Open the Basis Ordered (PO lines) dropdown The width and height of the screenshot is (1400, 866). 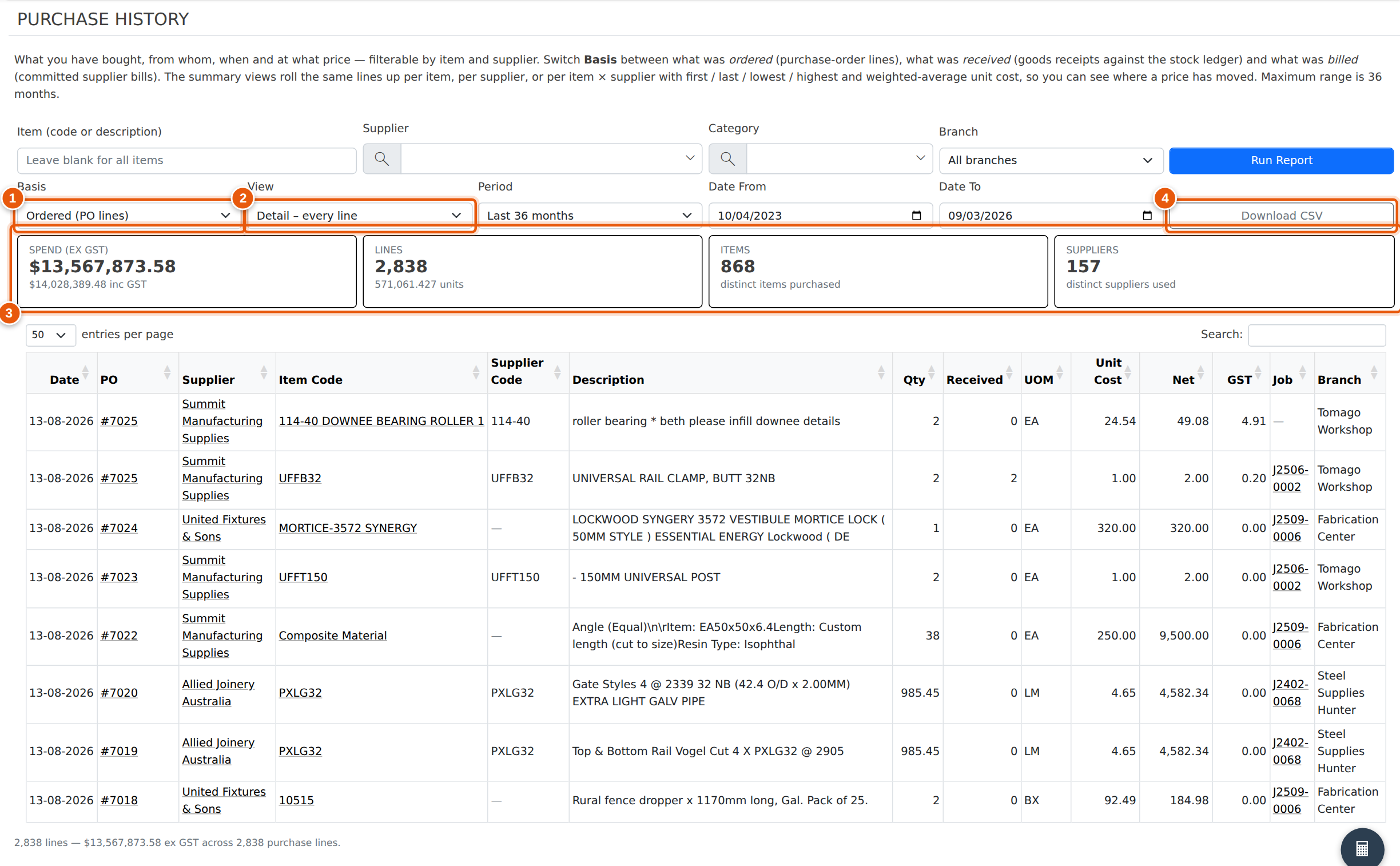(x=129, y=215)
